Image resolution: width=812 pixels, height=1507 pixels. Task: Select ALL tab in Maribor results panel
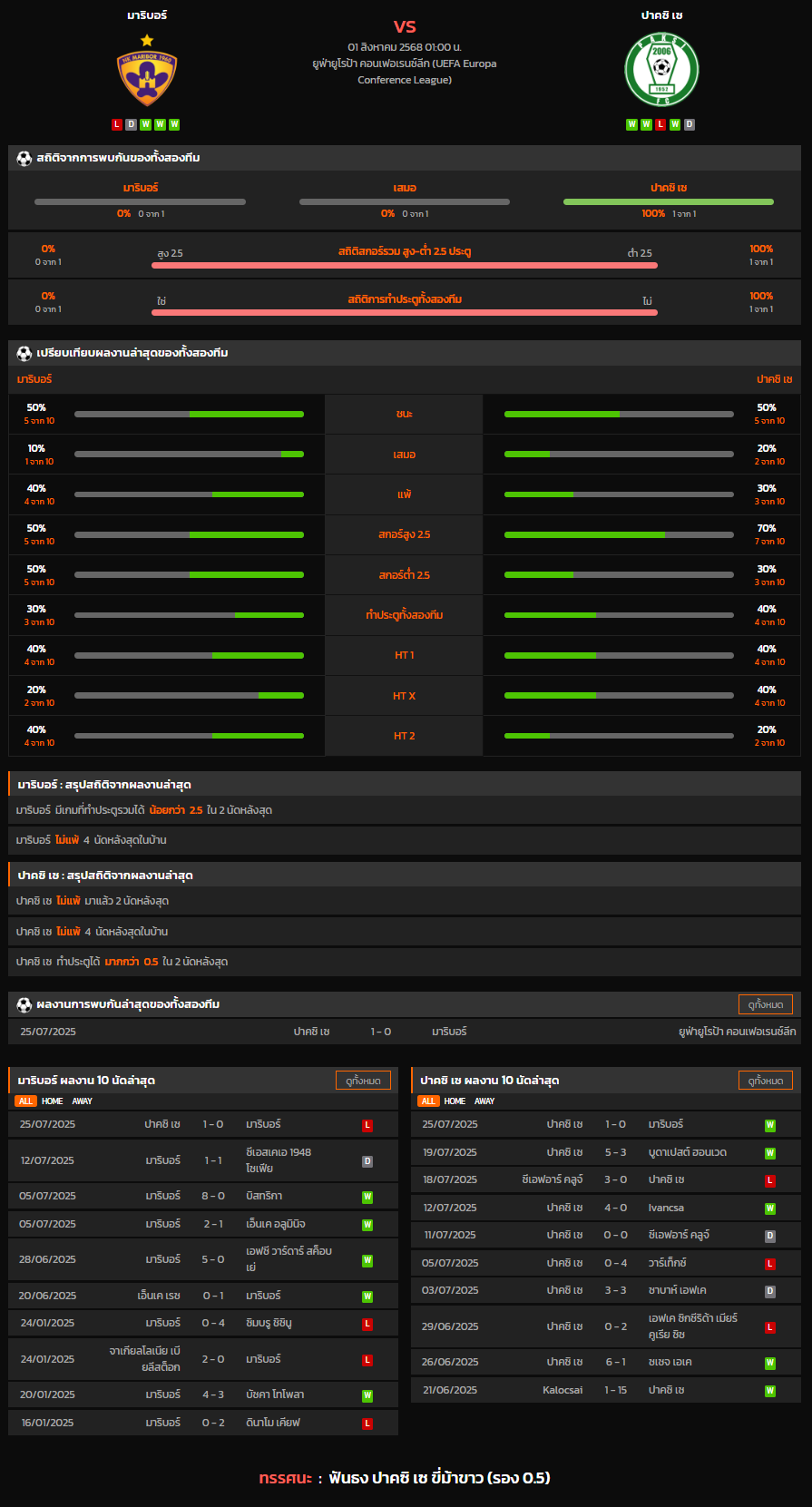tap(25, 1101)
